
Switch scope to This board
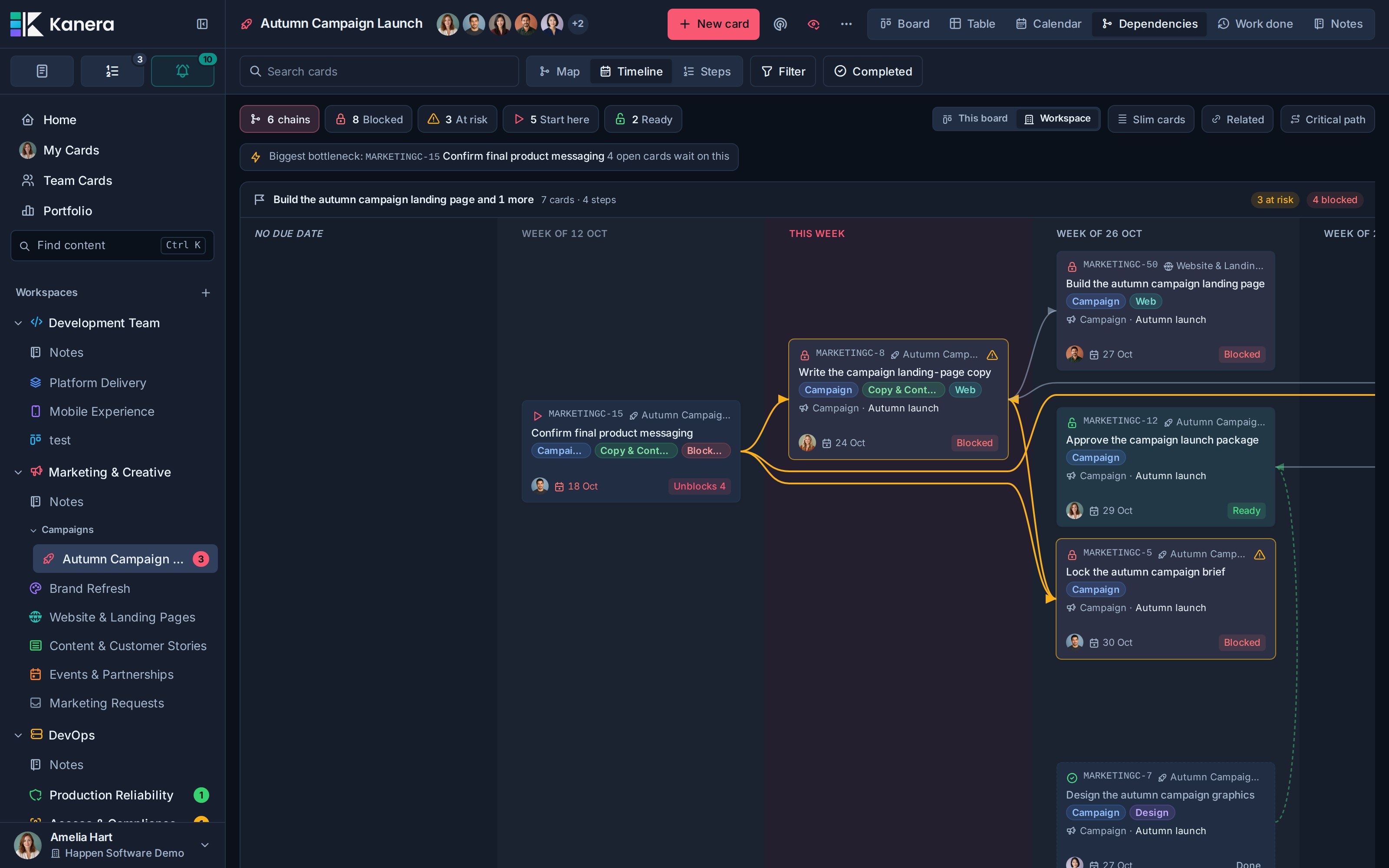tap(975, 119)
